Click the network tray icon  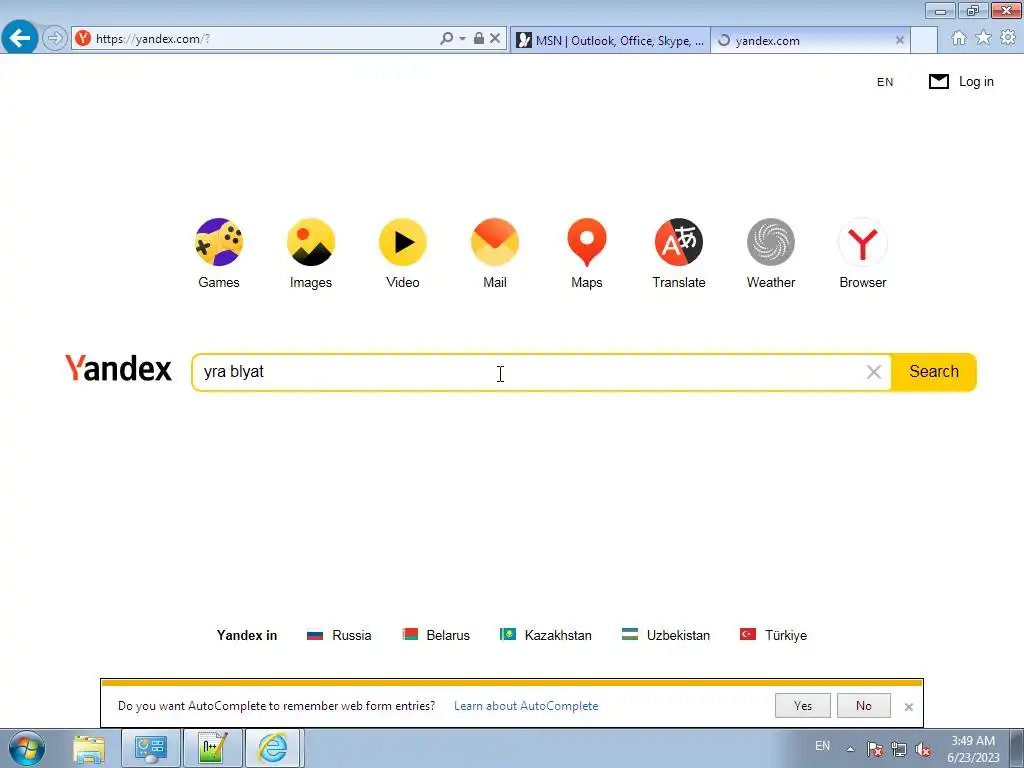899,750
